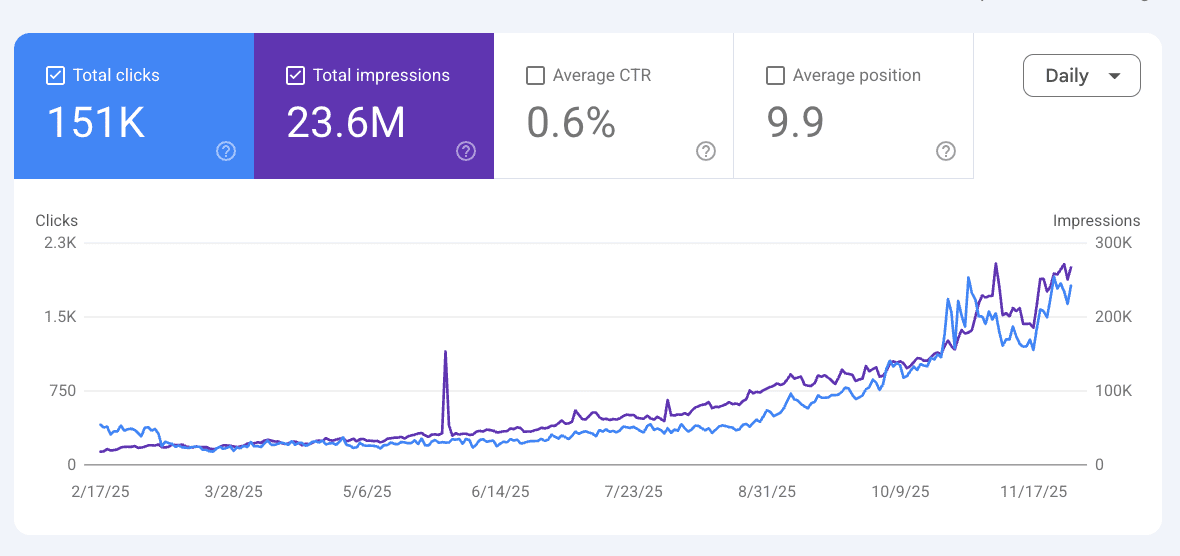Open the Daily granularity dropdown
This screenshot has width=1180, height=556.
pos(1081,75)
